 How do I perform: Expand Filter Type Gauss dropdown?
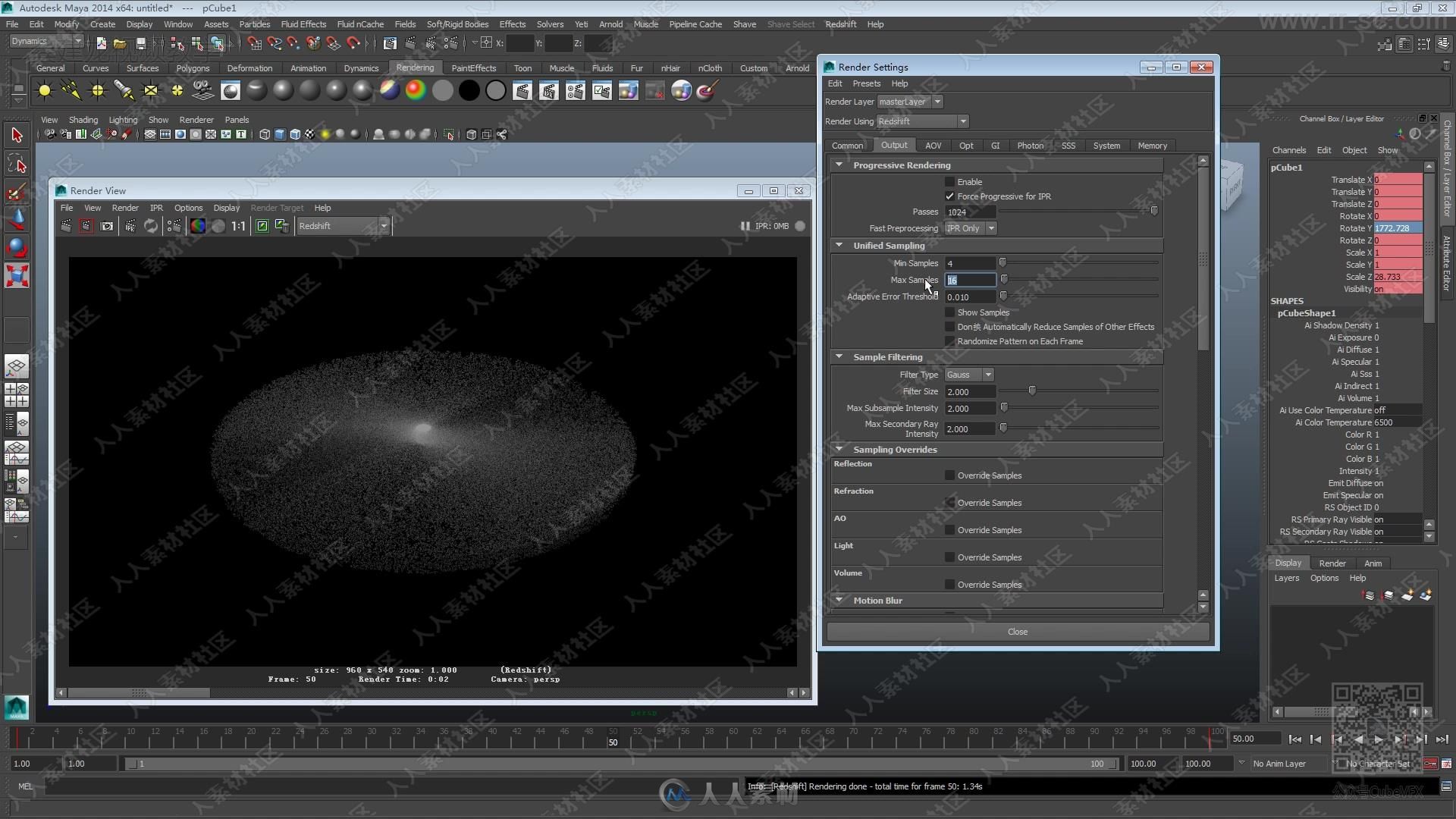987,374
